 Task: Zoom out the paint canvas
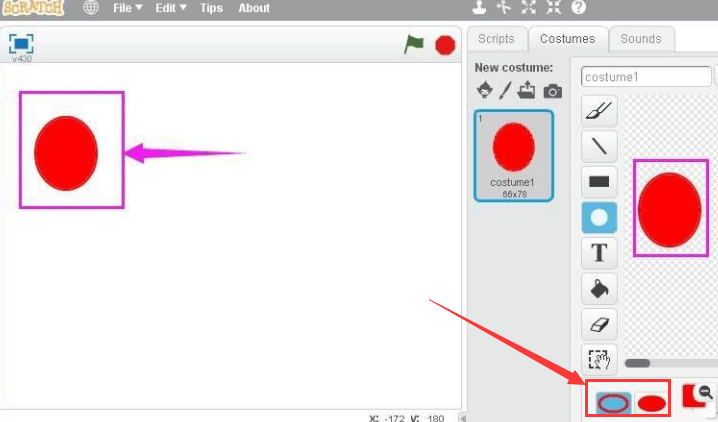point(706,393)
